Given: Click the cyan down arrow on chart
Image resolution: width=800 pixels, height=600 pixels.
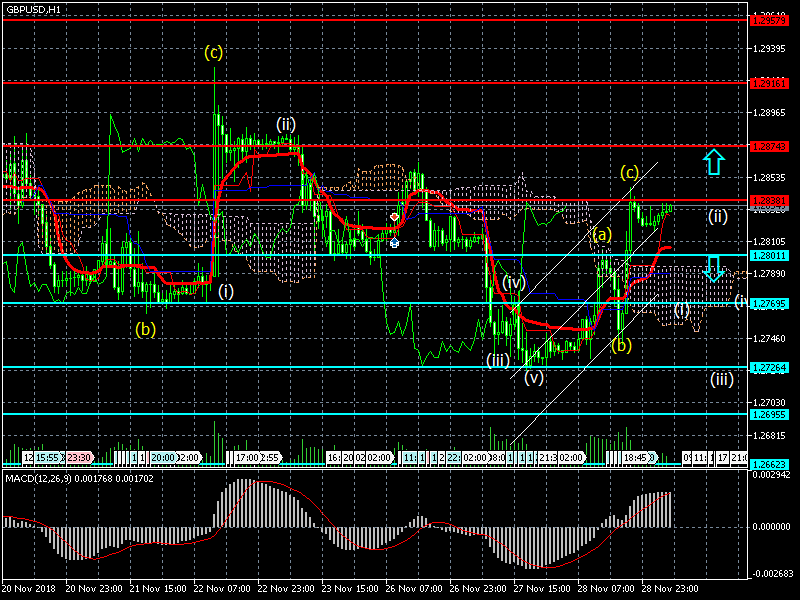Looking at the screenshot, I should pyautogui.click(x=712, y=268).
